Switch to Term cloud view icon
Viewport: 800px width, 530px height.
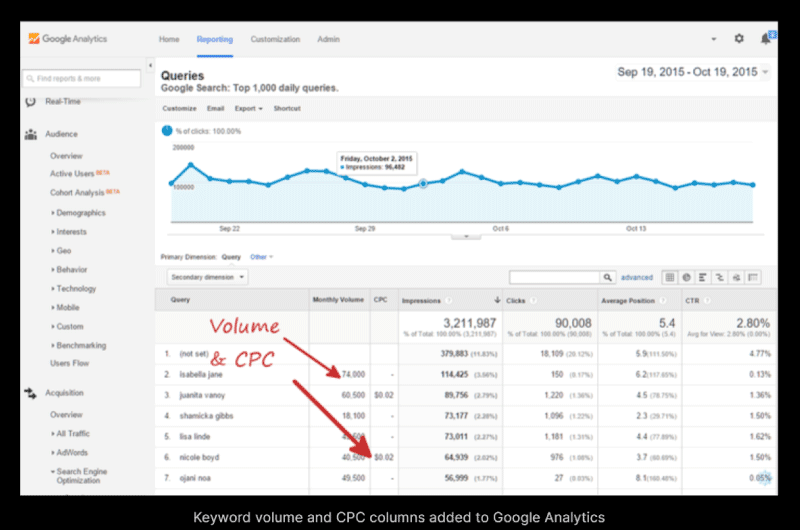(736, 277)
